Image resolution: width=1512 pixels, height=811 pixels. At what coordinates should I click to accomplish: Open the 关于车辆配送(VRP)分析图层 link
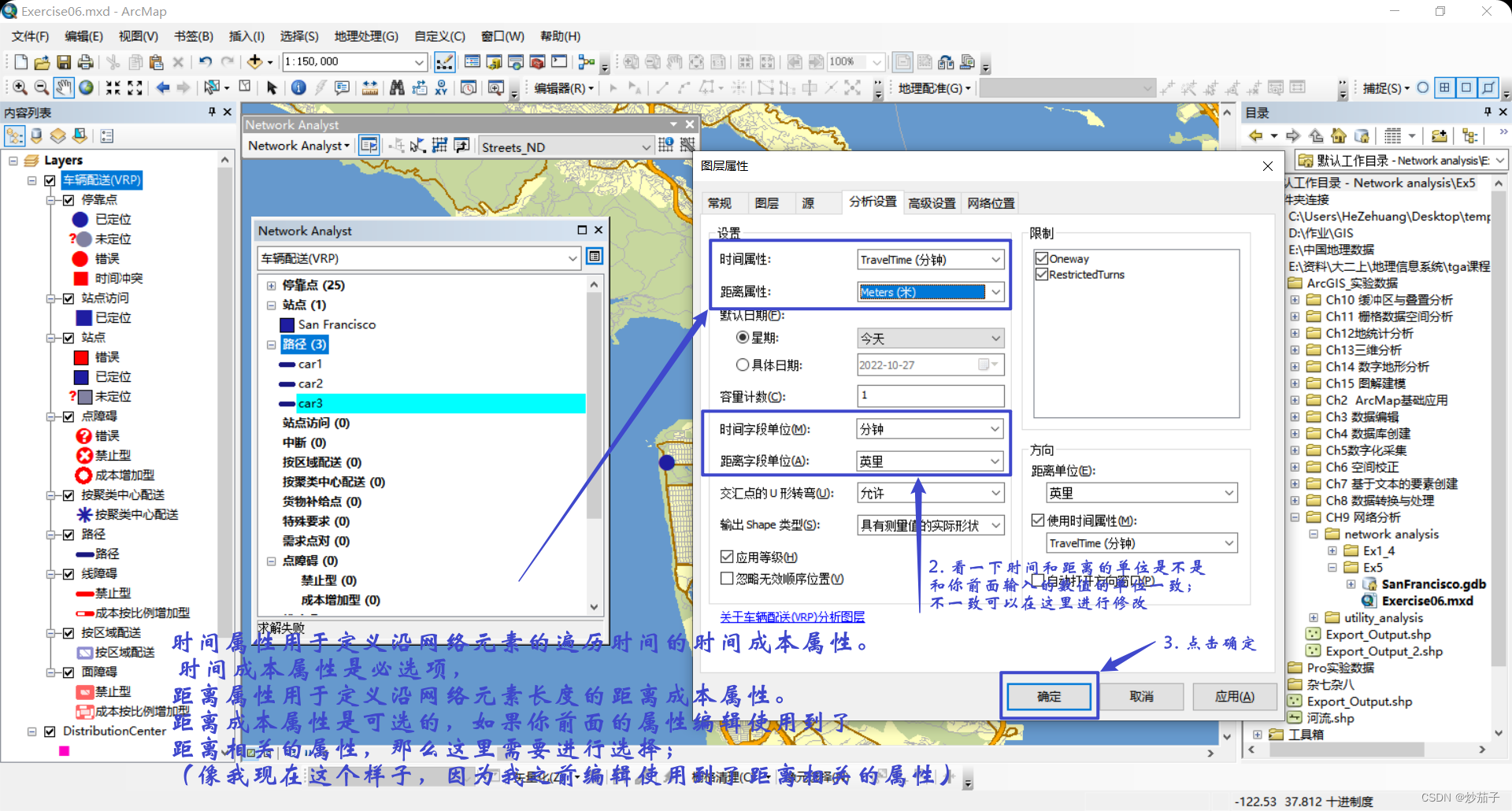click(x=792, y=617)
